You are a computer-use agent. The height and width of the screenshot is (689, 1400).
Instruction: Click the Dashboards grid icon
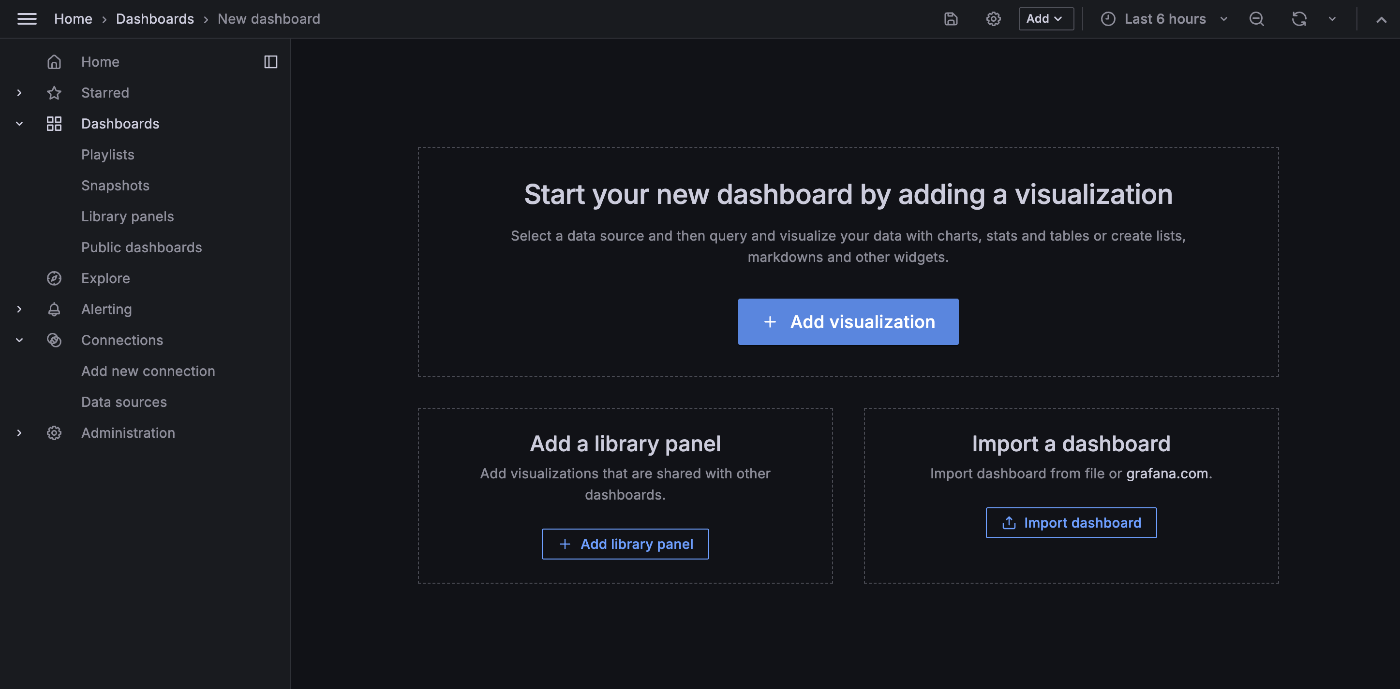click(54, 124)
